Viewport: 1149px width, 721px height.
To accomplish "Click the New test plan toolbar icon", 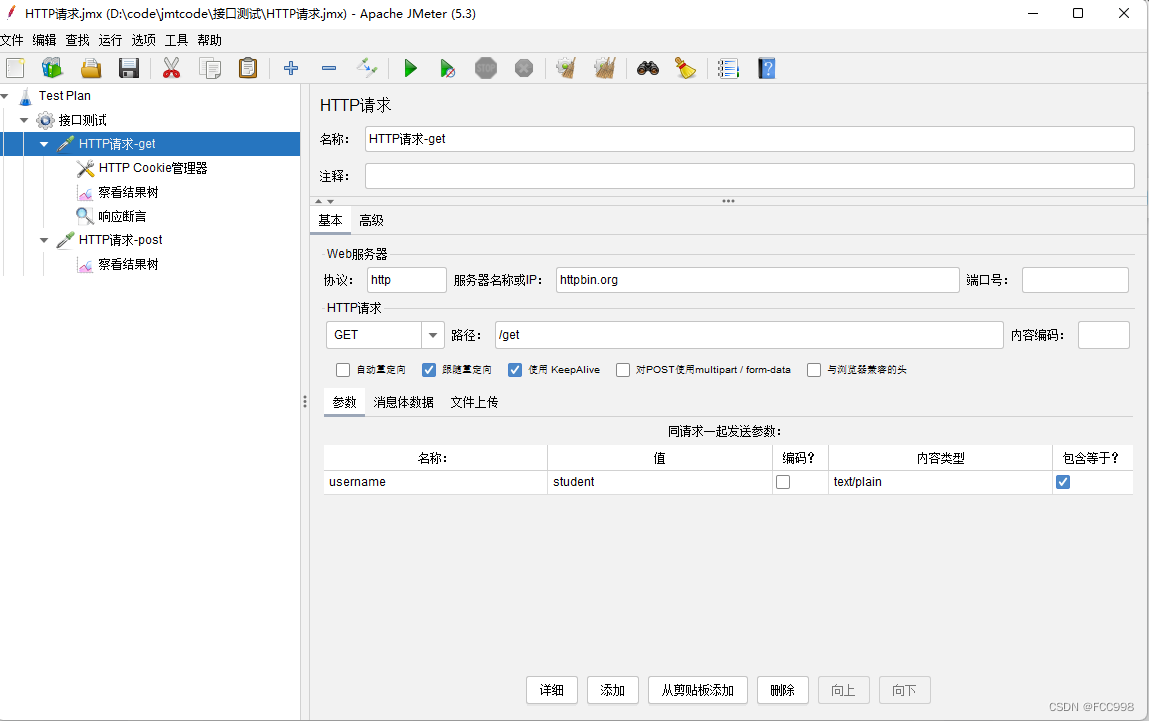I will tap(15, 68).
